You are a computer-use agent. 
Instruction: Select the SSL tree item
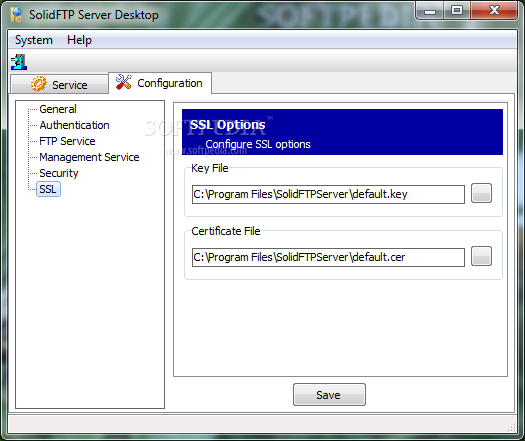[48, 189]
